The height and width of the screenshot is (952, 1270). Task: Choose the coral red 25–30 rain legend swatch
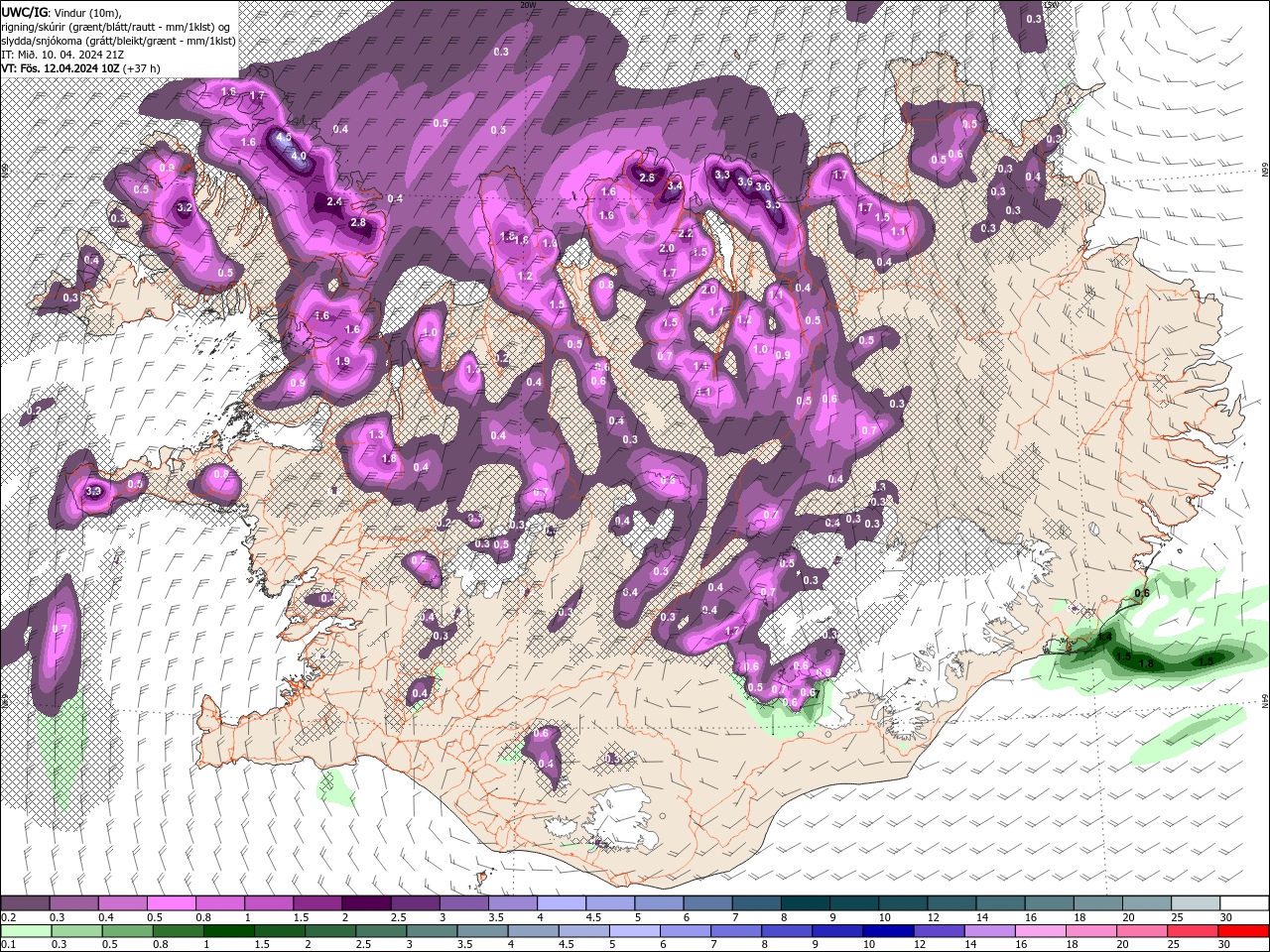click(x=1192, y=931)
